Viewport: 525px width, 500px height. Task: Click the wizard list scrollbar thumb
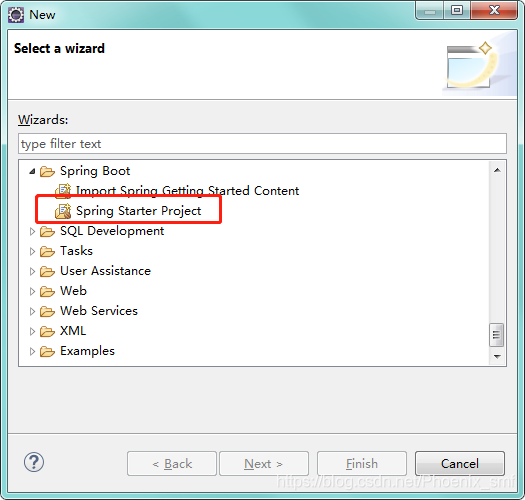tap(496, 335)
